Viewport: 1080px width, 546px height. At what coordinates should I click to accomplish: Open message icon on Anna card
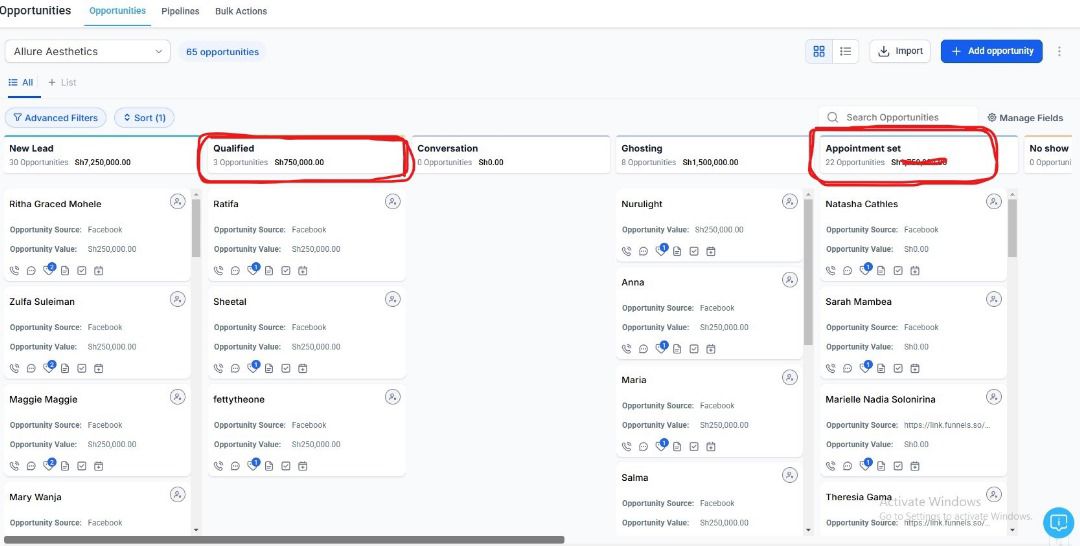tap(643, 349)
